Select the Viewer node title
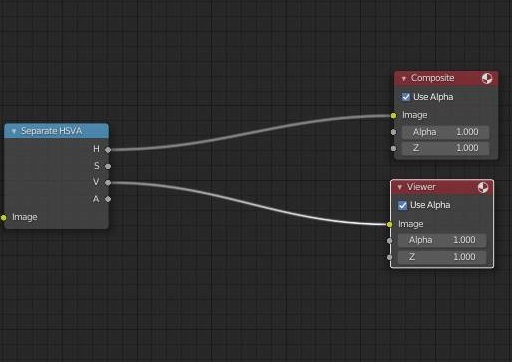This screenshot has height=362, width=512. coord(421,187)
